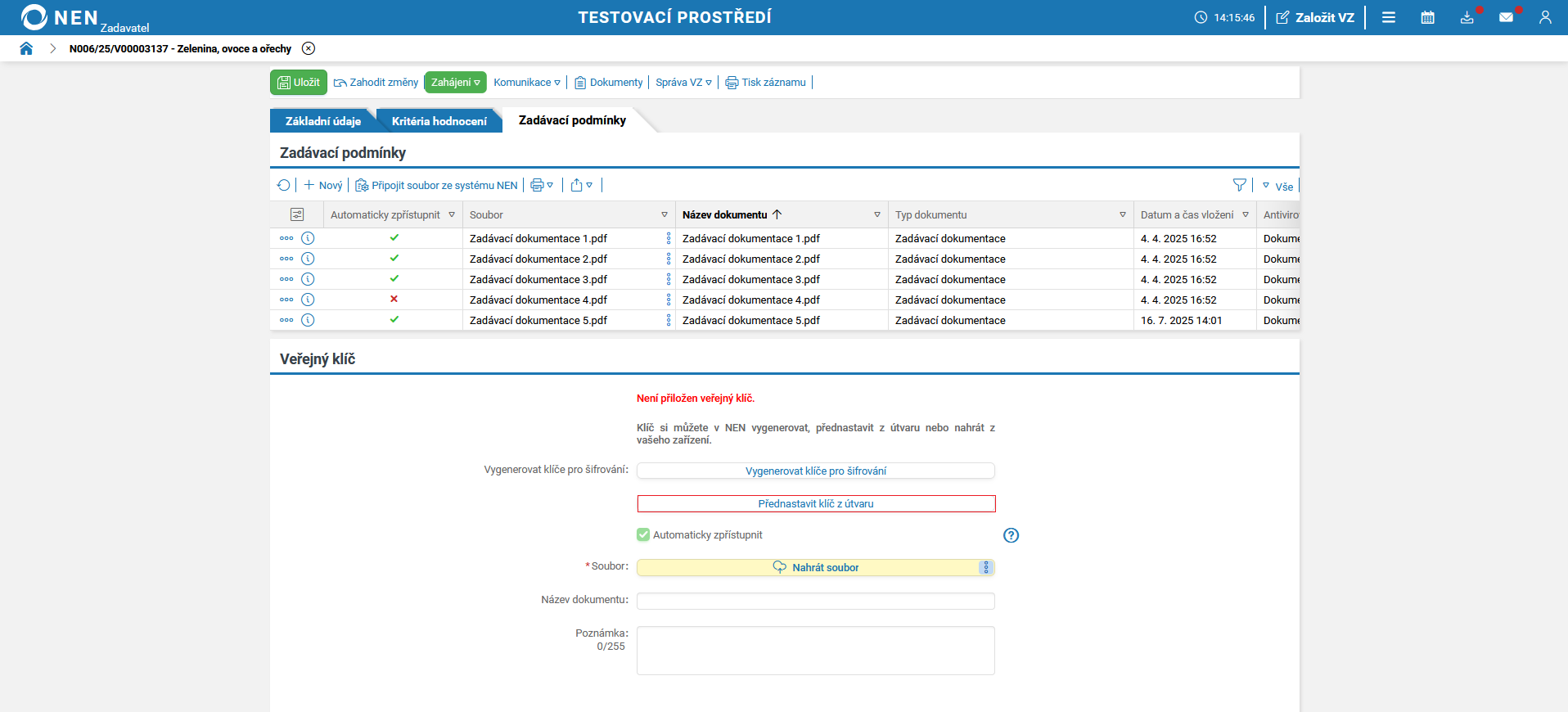Expand the Zahájení dropdown

(455, 83)
